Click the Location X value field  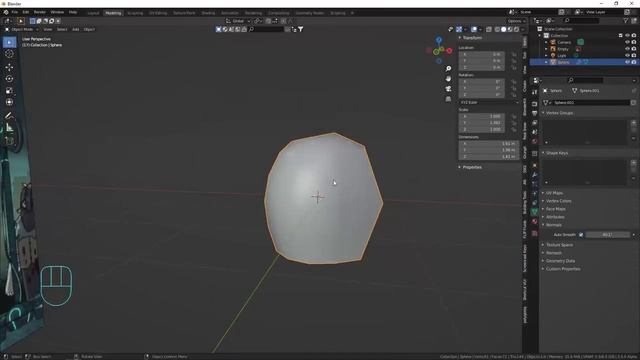tap(482, 54)
